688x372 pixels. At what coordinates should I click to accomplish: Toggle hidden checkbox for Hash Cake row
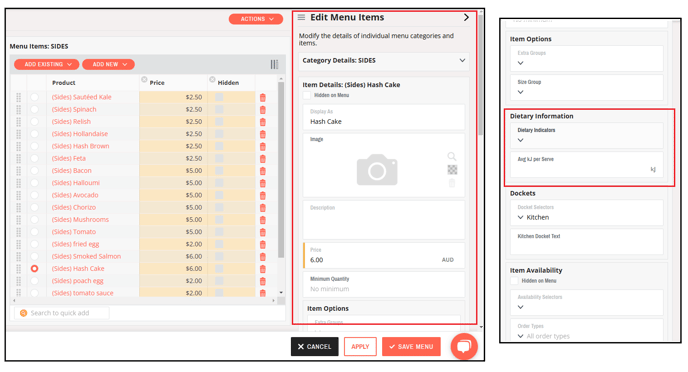pos(219,268)
